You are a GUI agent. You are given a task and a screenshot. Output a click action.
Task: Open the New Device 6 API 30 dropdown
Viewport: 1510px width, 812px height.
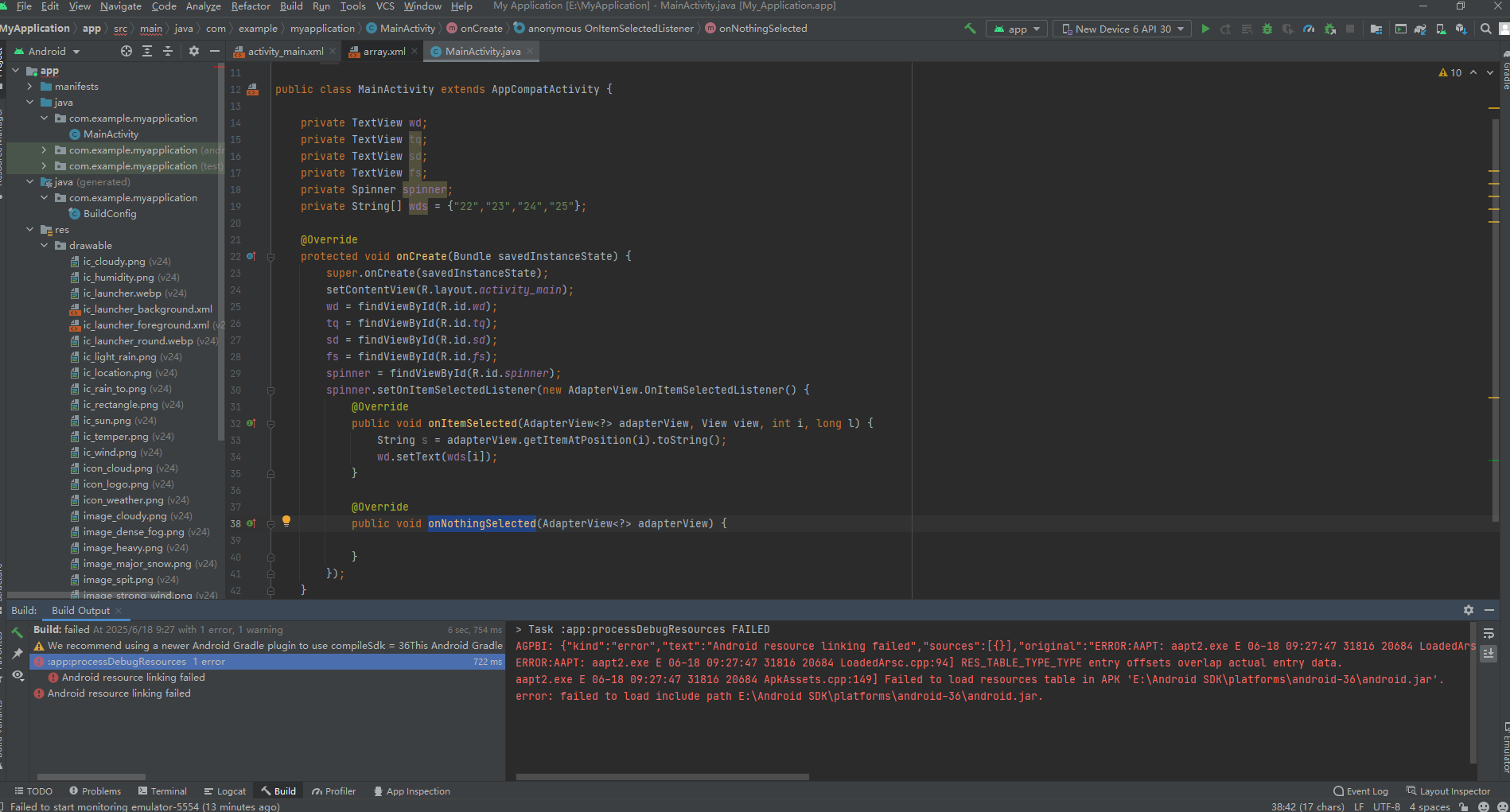[1123, 29]
